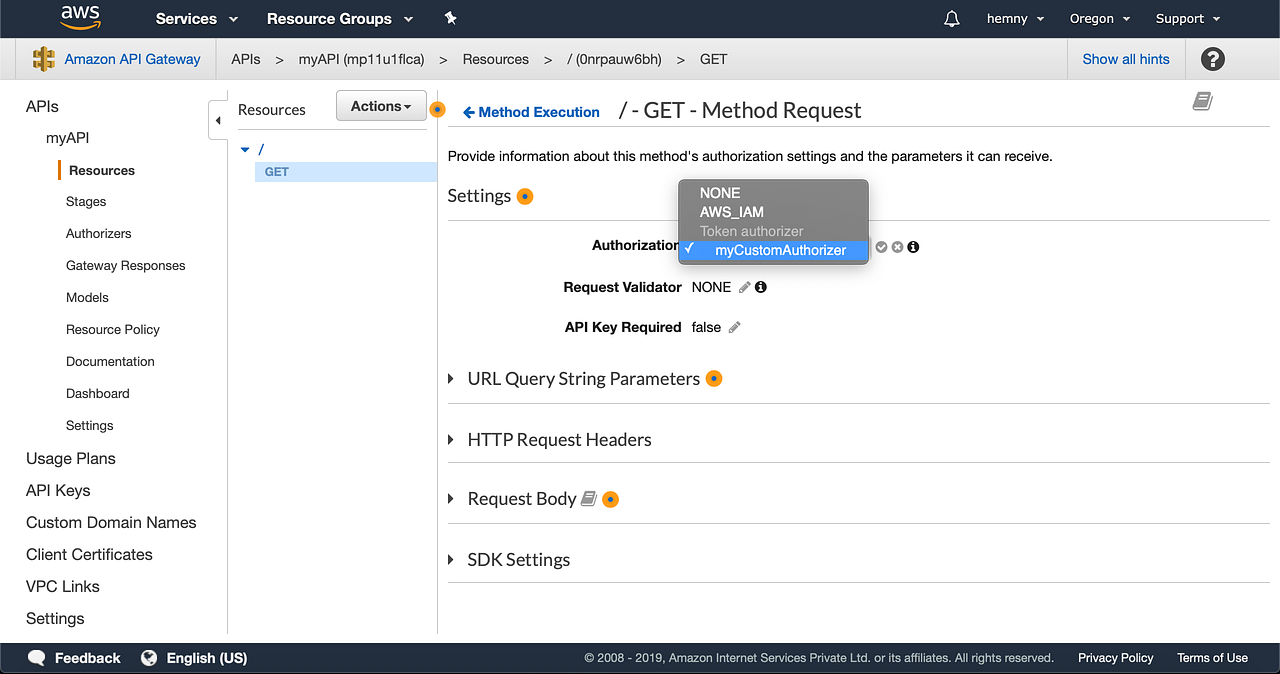1280x674 pixels.
Task: Open notifications via bell icon
Action: [x=951, y=18]
